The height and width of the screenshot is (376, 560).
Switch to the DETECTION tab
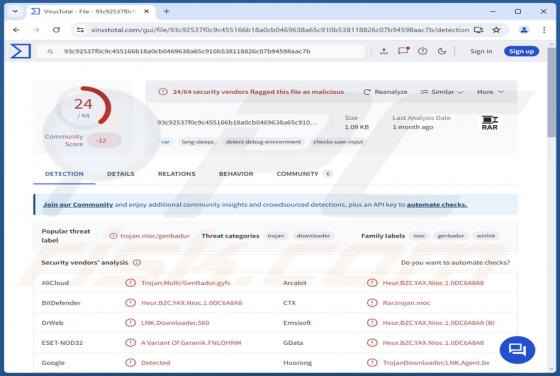tap(64, 174)
